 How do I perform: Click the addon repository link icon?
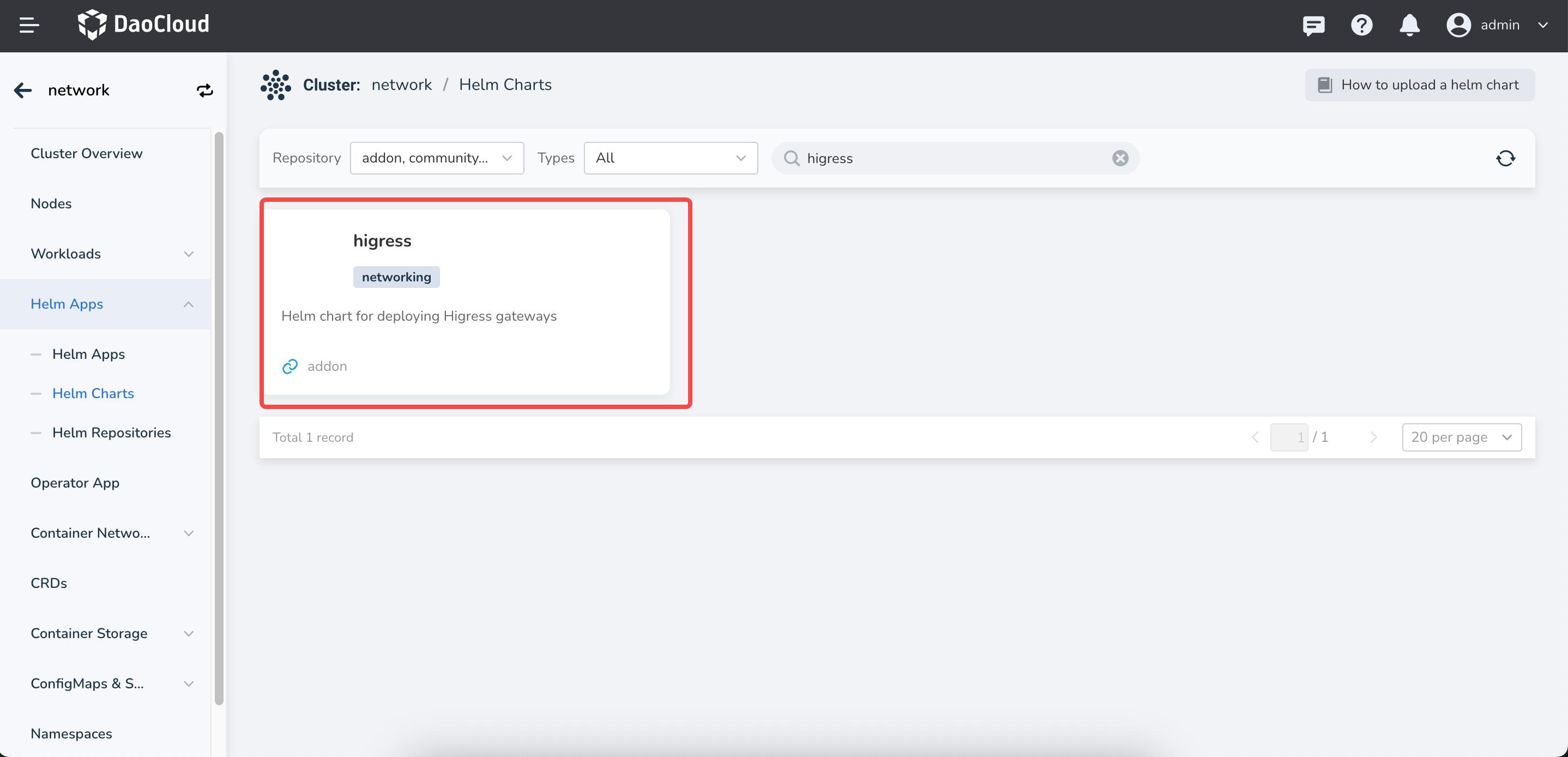tap(290, 366)
